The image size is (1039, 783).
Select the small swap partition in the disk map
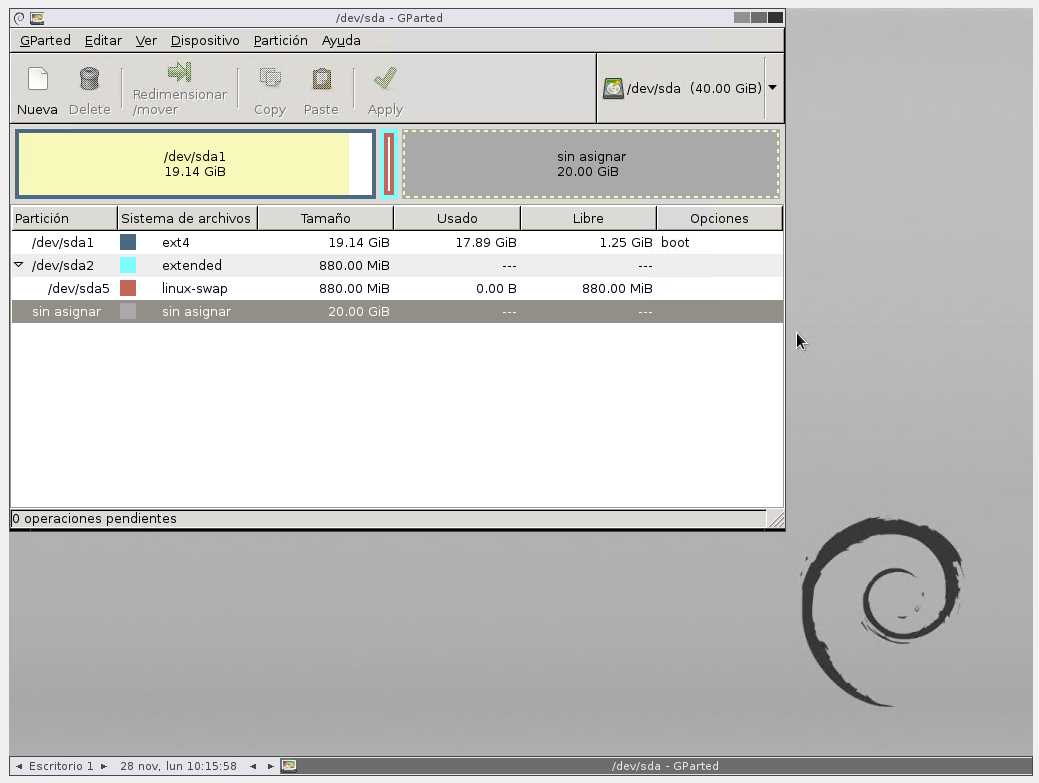[x=389, y=164]
